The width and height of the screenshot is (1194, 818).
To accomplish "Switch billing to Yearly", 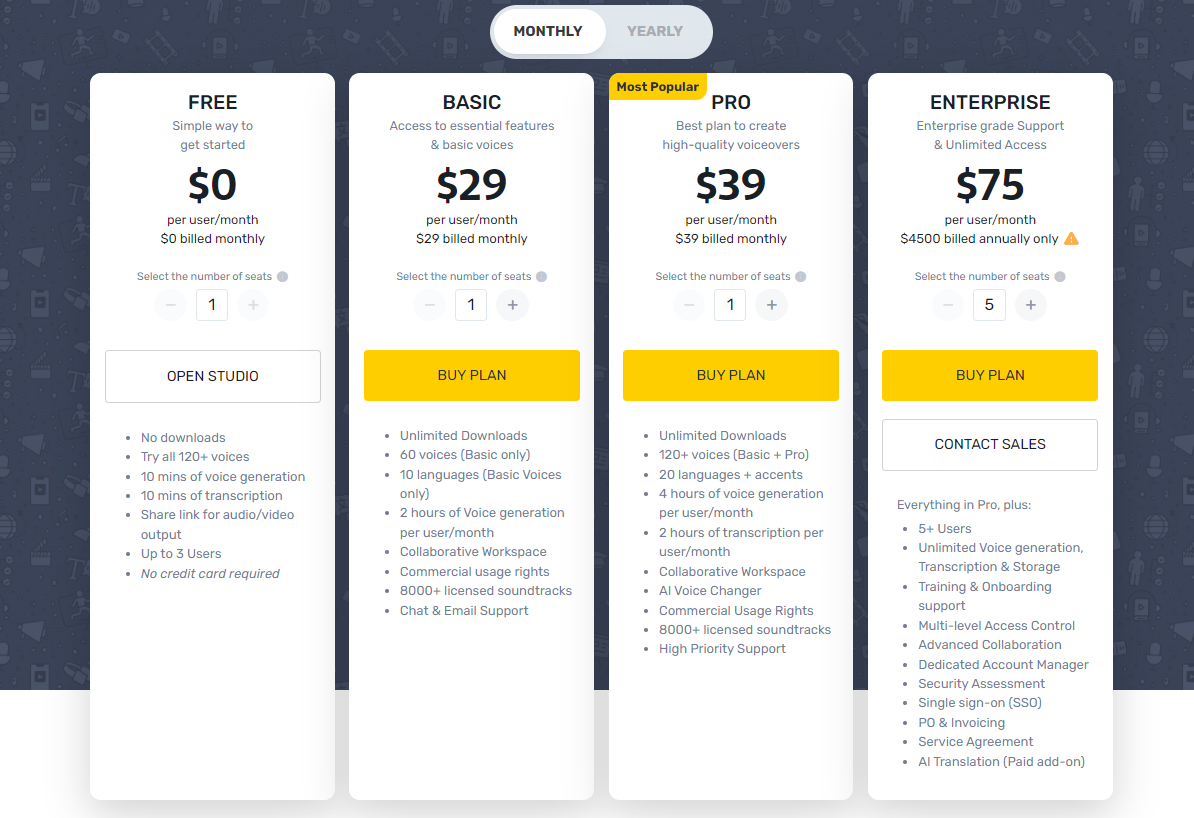I will [655, 31].
